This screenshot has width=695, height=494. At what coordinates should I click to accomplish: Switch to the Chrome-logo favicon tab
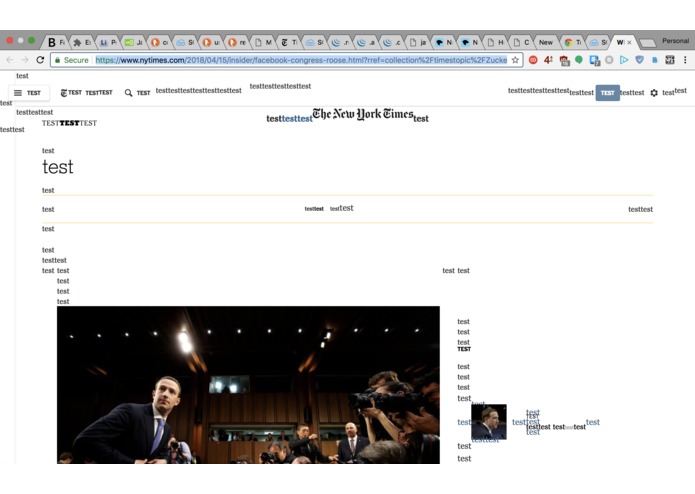tap(573, 43)
